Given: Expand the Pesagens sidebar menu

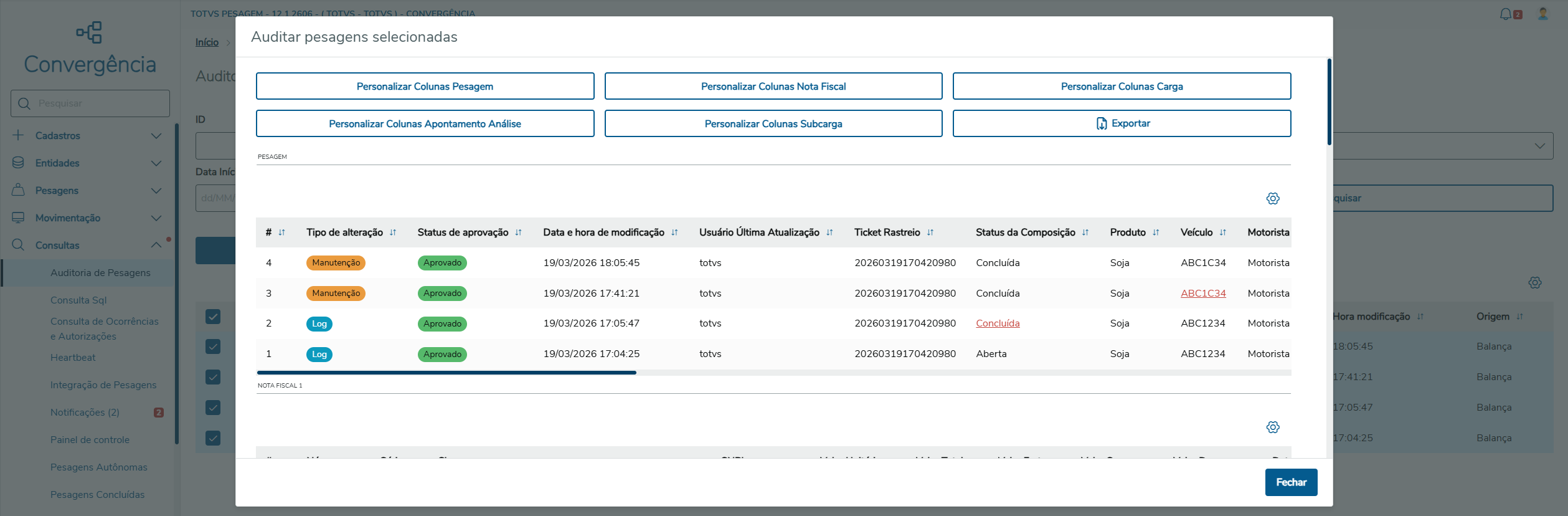Looking at the screenshot, I should (x=87, y=191).
